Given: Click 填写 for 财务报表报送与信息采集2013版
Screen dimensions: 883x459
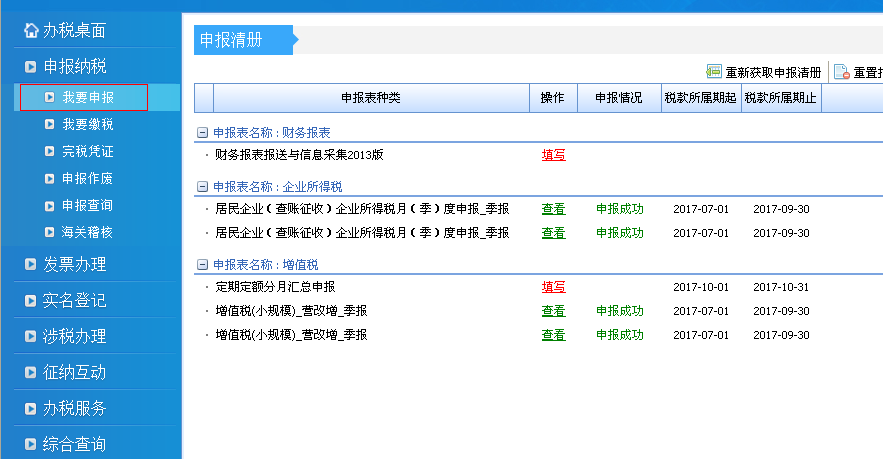Looking at the screenshot, I should 553,155.
